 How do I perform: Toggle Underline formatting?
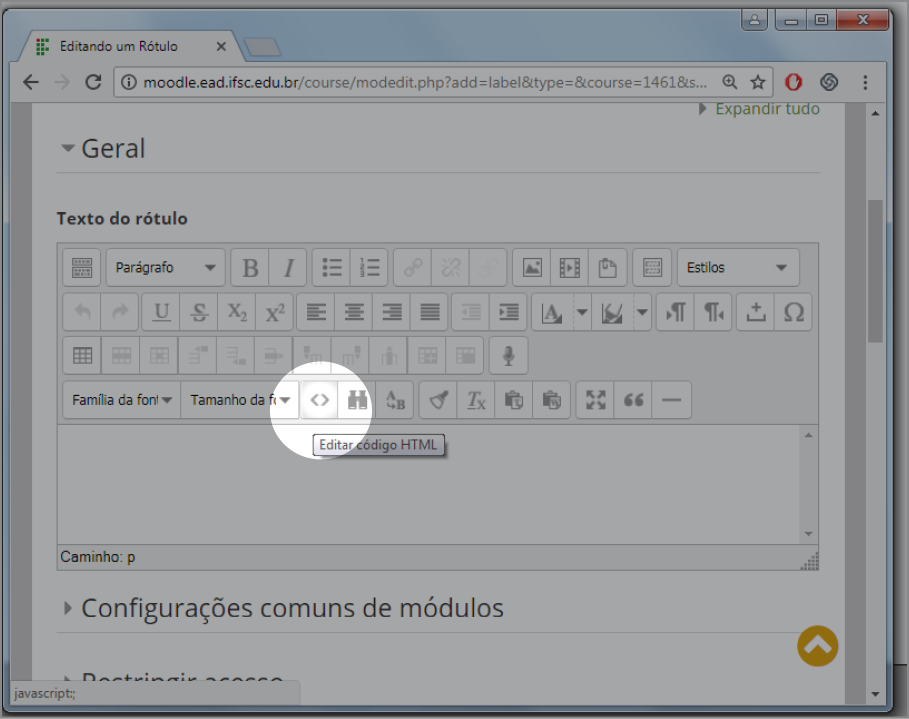(161, 312)
